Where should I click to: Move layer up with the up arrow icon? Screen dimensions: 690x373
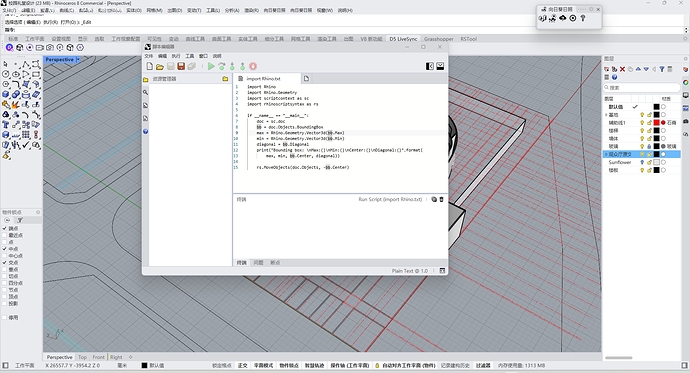638,69
